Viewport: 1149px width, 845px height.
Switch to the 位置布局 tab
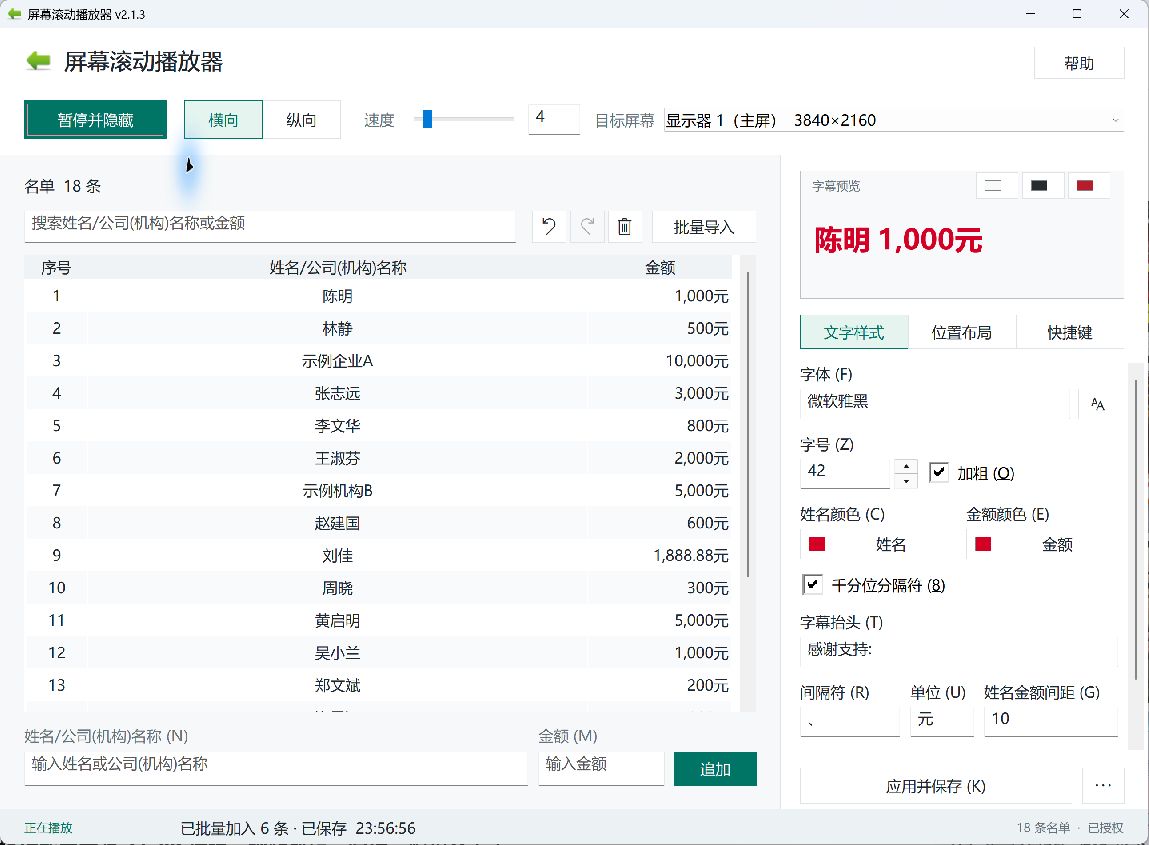click(961, 333)
